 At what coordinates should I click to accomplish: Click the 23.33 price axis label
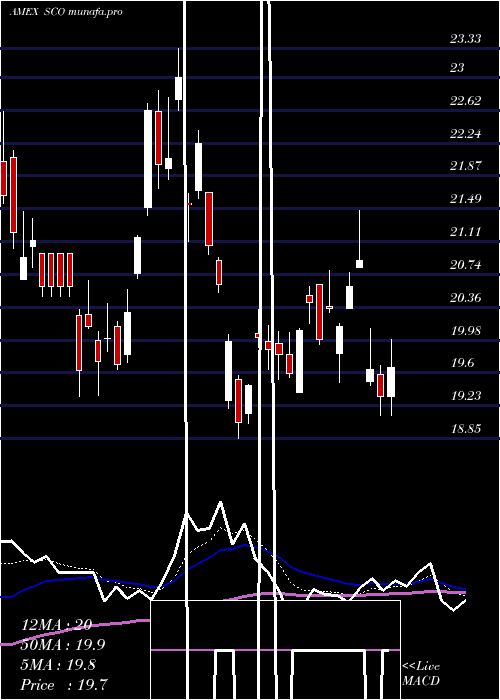(x=465, y=39)
